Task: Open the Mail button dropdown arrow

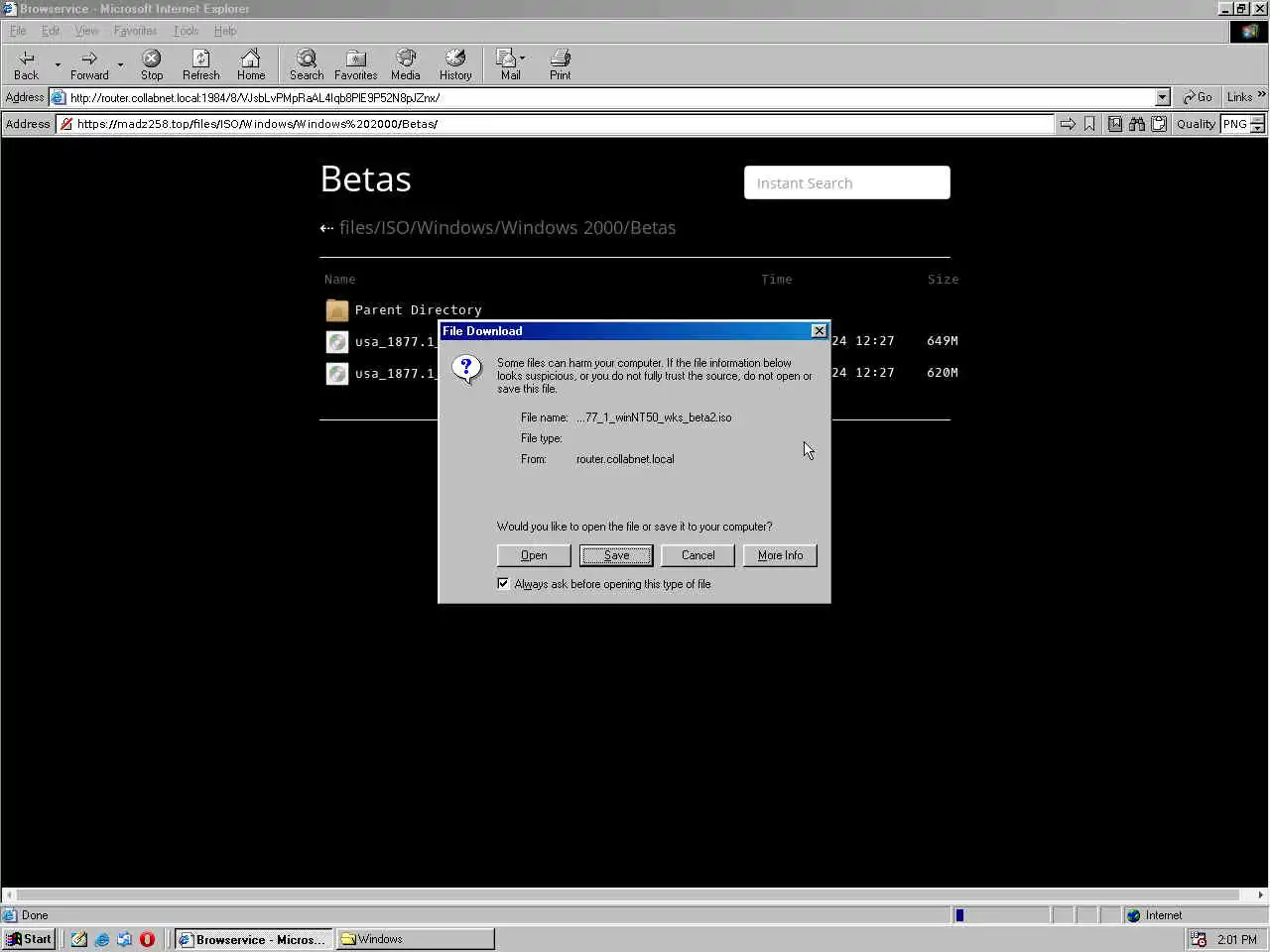Action: pos(523,58)
